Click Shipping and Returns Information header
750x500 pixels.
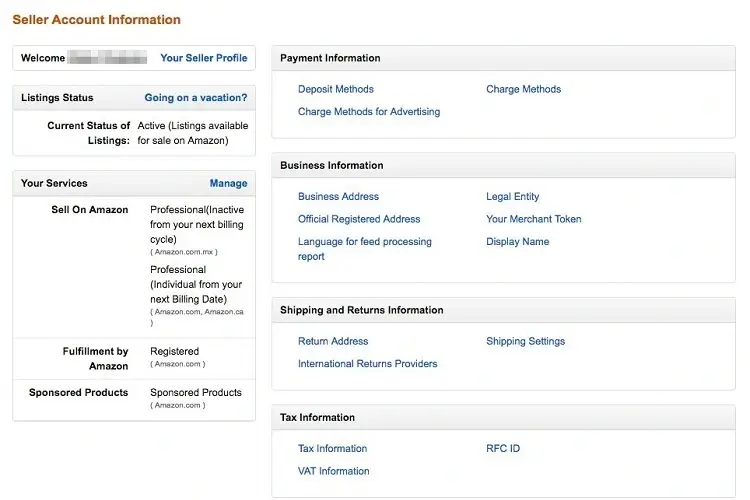pos(362,310)
